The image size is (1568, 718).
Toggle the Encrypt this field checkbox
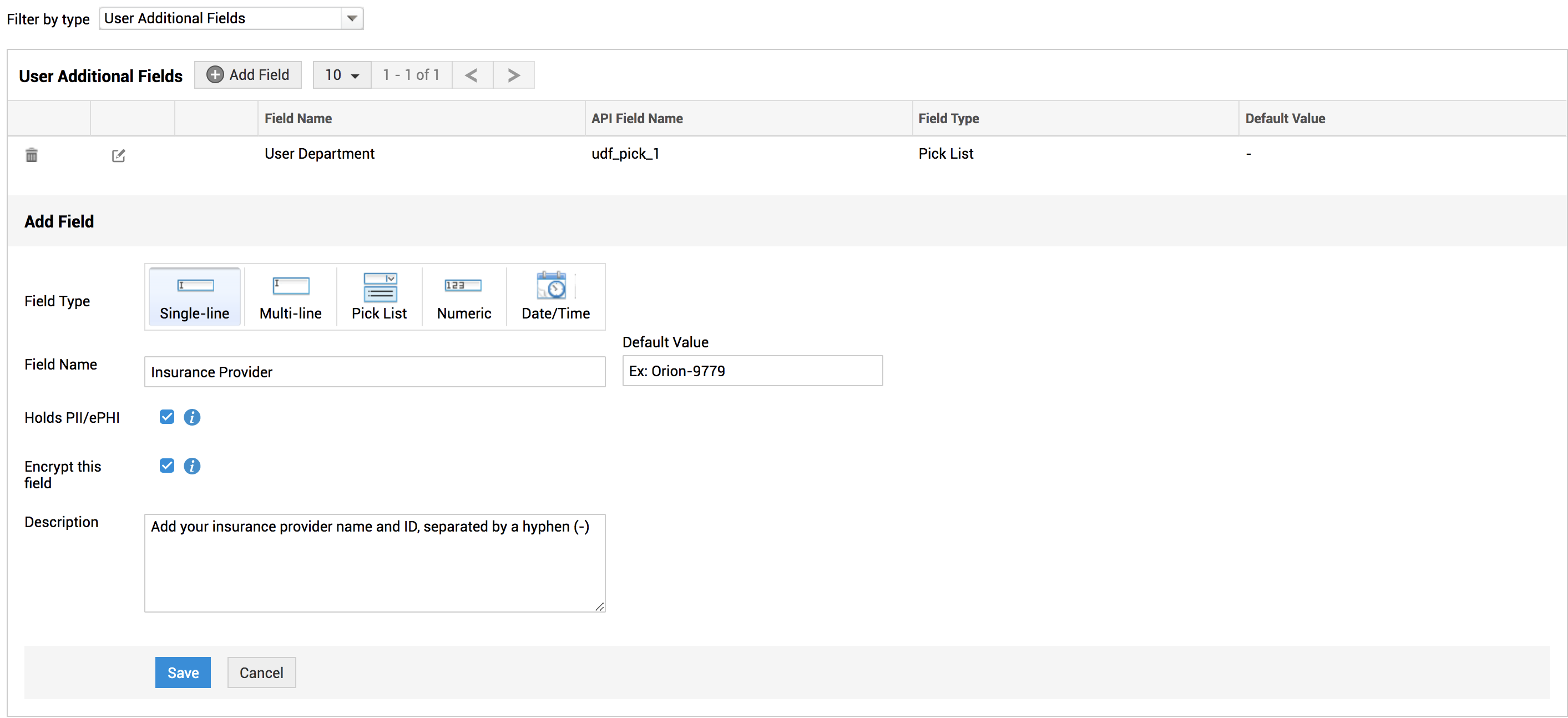tap(167, 466)
